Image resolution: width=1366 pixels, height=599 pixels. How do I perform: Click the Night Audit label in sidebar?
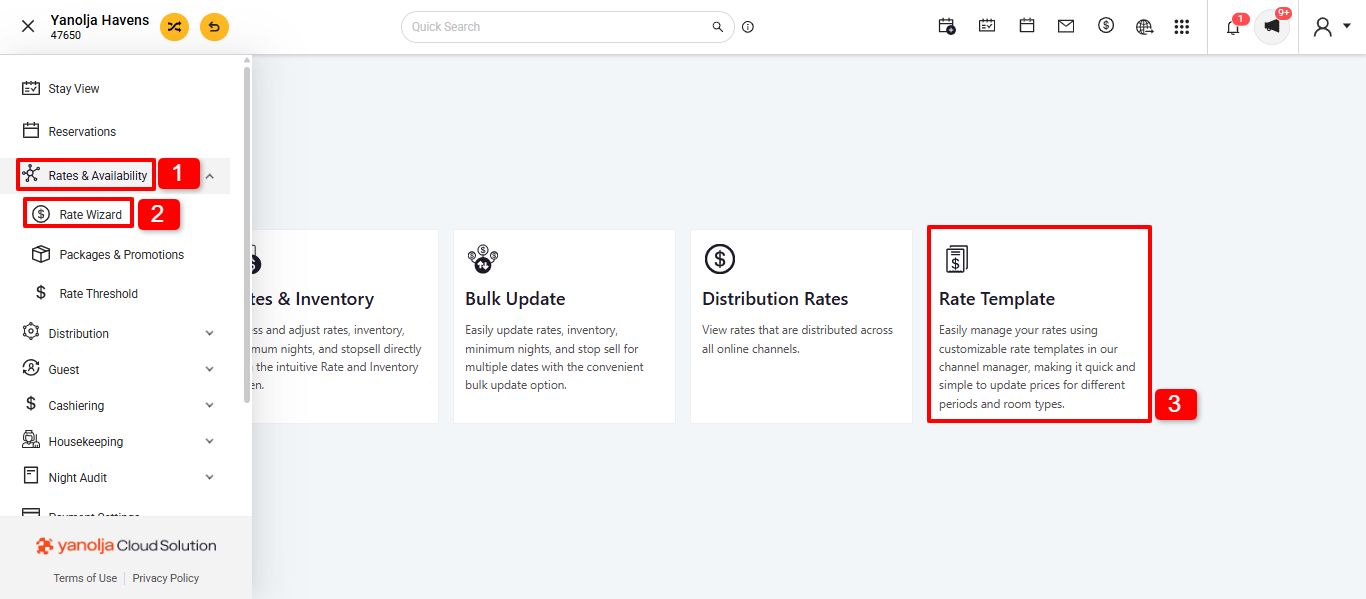coord(78,478)
